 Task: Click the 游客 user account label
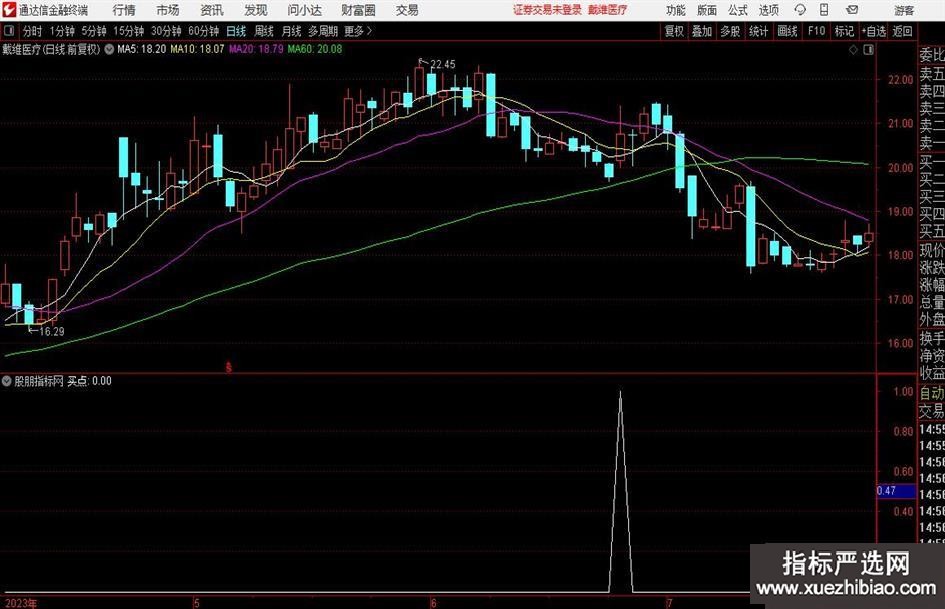pyautogui.click(x=904, y=10)
